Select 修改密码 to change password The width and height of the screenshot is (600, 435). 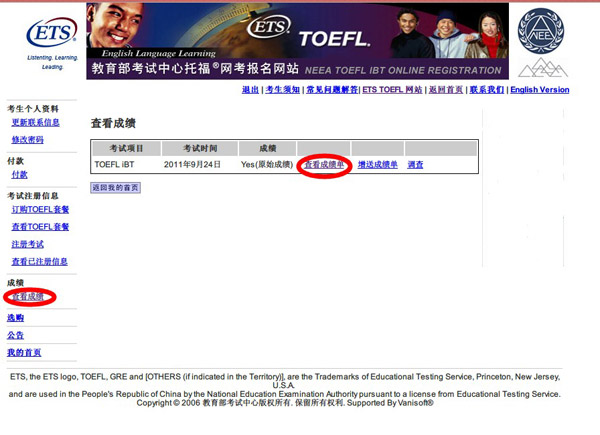pos(27,140)
